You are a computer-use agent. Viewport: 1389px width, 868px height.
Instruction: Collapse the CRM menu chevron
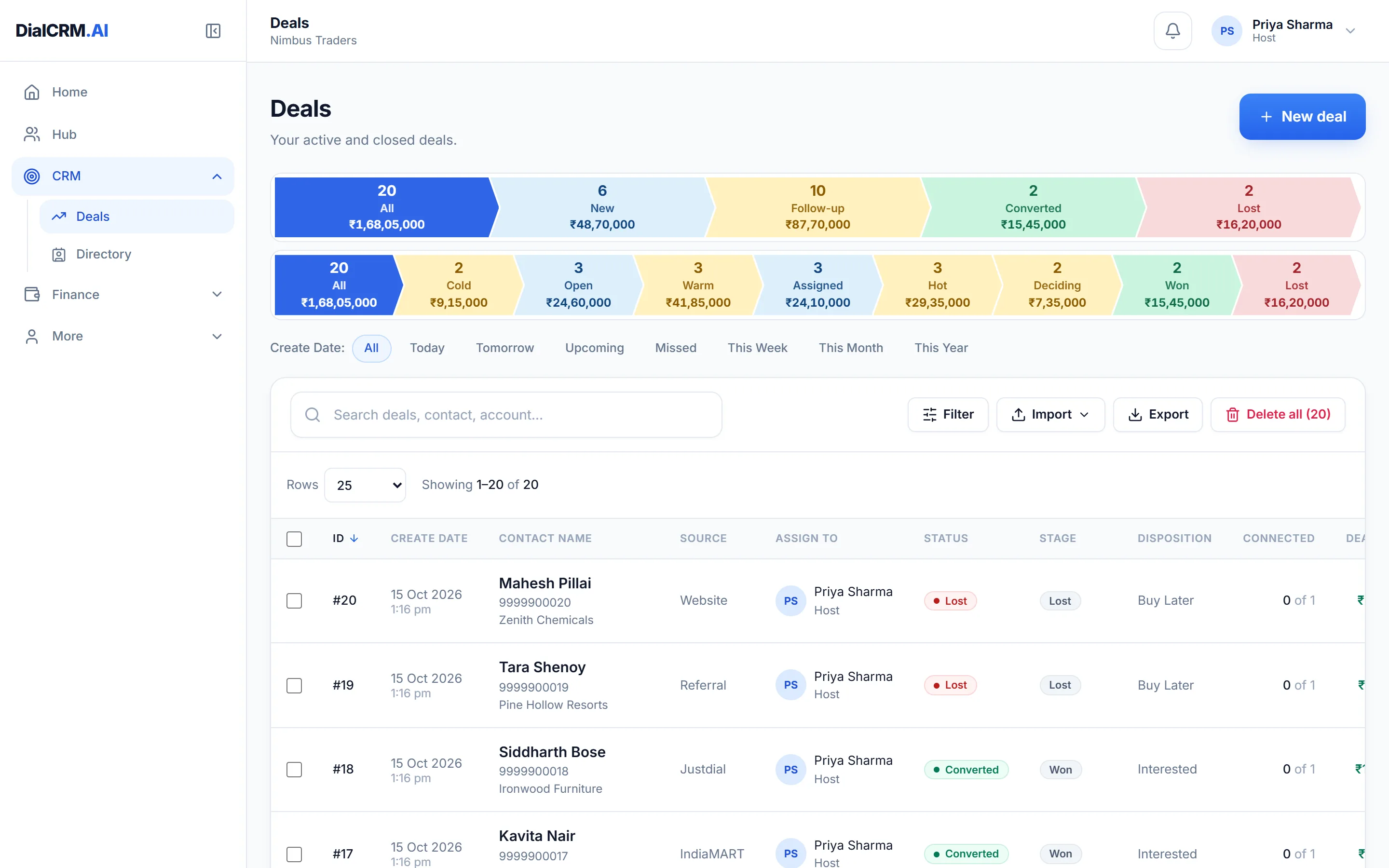217,176
